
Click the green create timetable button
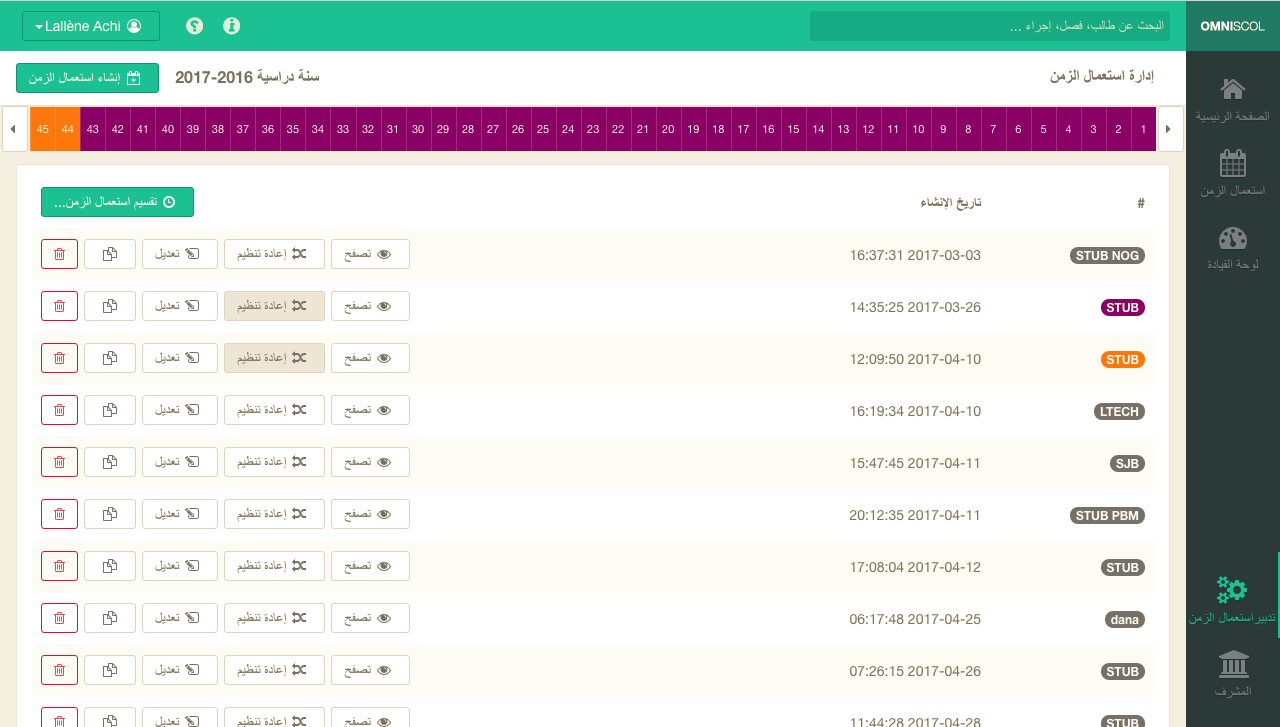pos(87,78)
